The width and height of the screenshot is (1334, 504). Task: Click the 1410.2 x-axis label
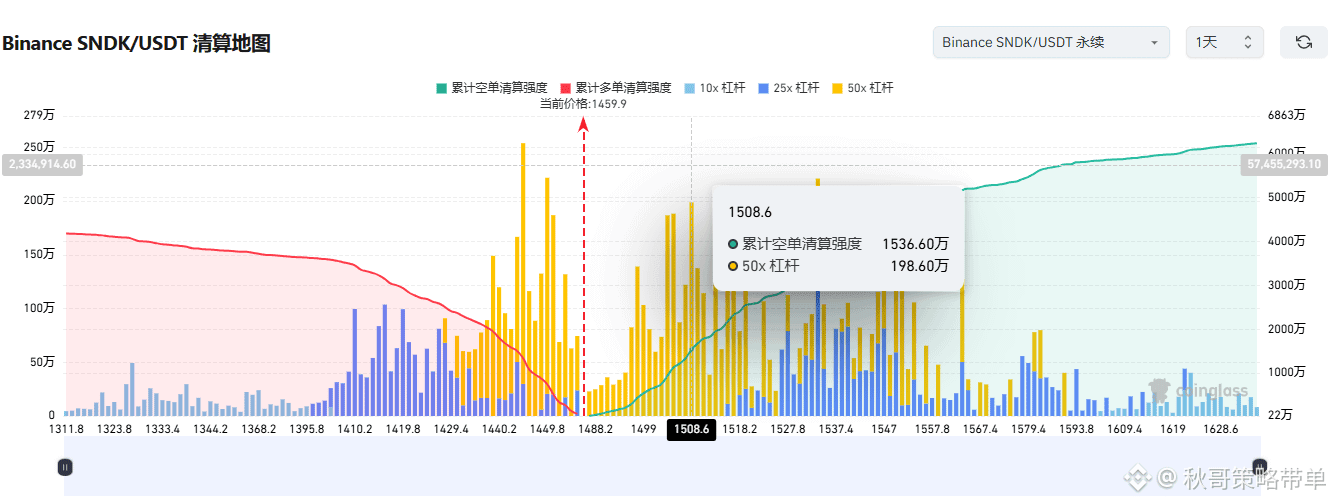(x=355, y=429)
